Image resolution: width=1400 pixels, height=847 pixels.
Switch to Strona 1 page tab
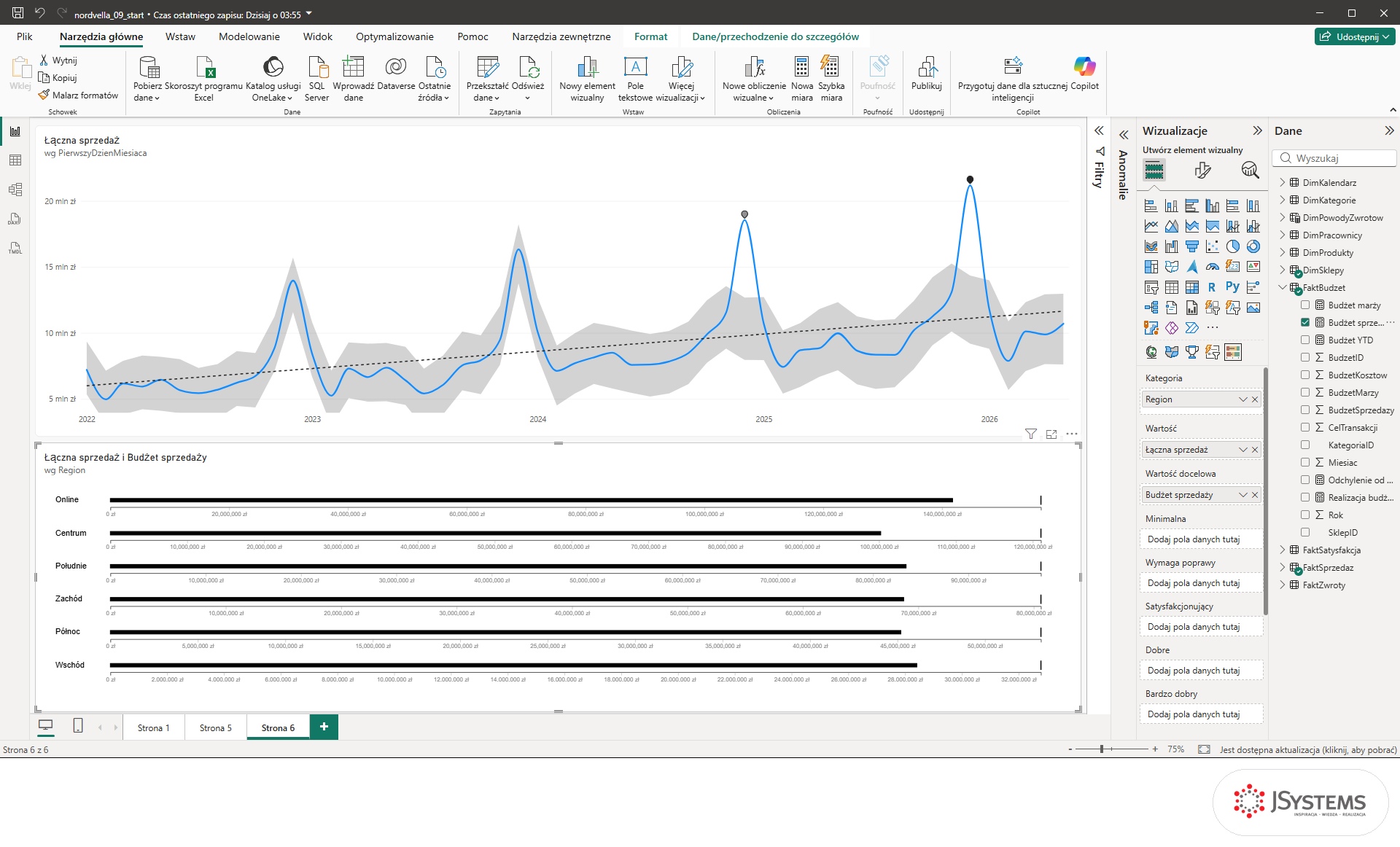click(154, 727)
